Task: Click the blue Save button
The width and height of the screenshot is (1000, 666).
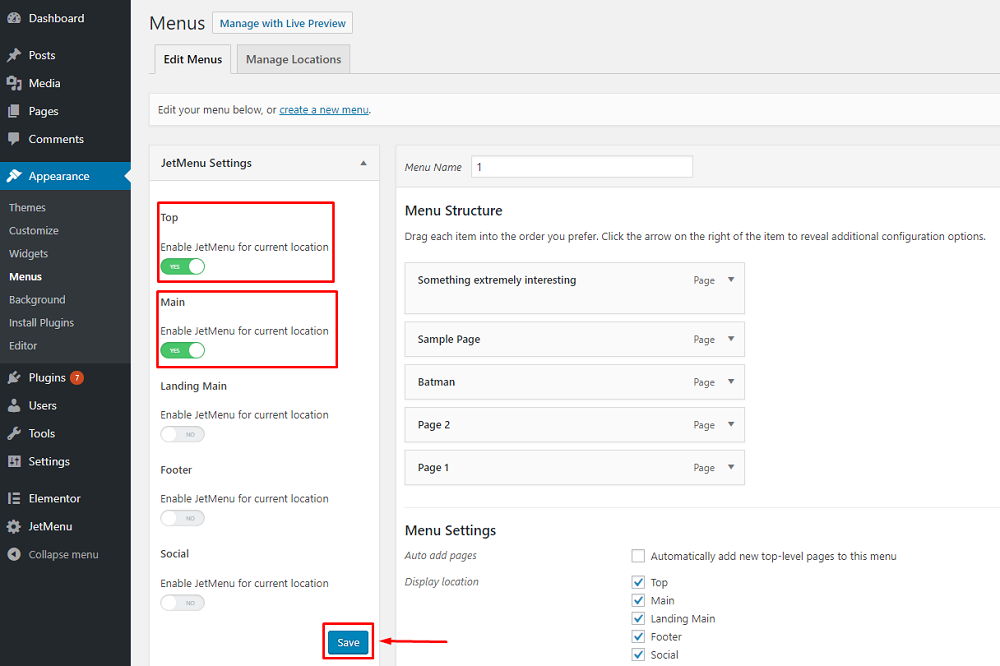Action: coord(348,642)
